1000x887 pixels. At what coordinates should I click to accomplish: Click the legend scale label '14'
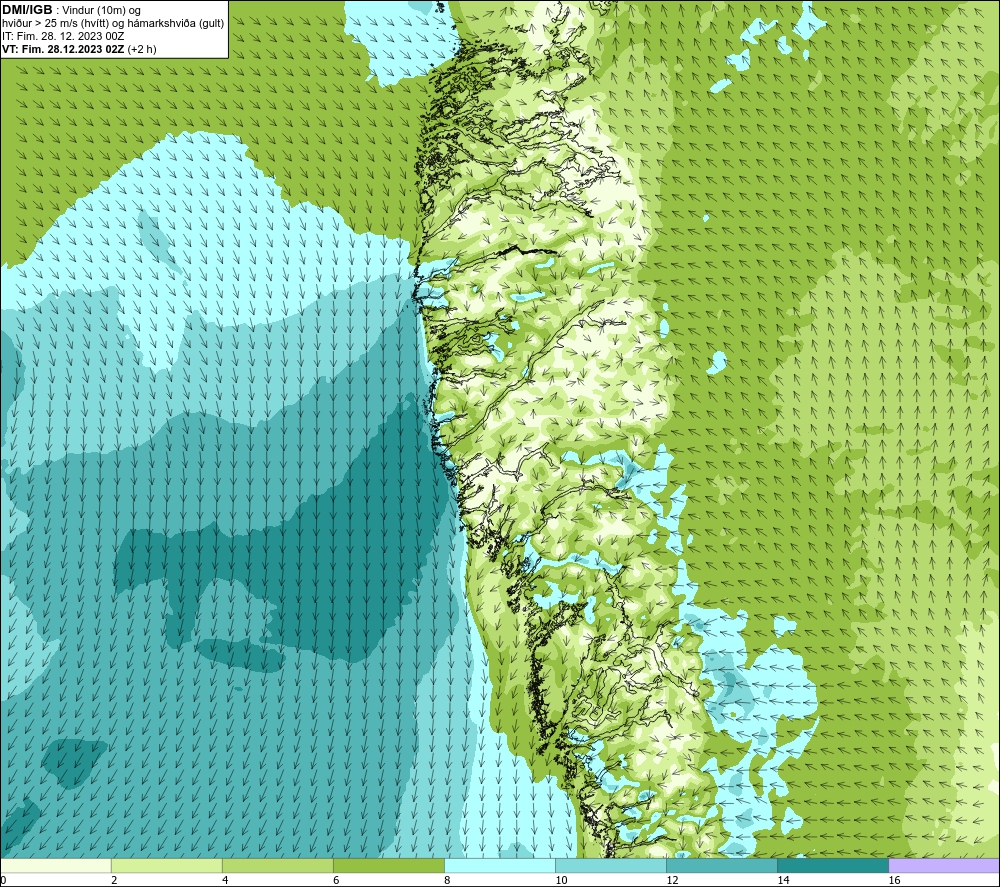[x=783, y=880]
